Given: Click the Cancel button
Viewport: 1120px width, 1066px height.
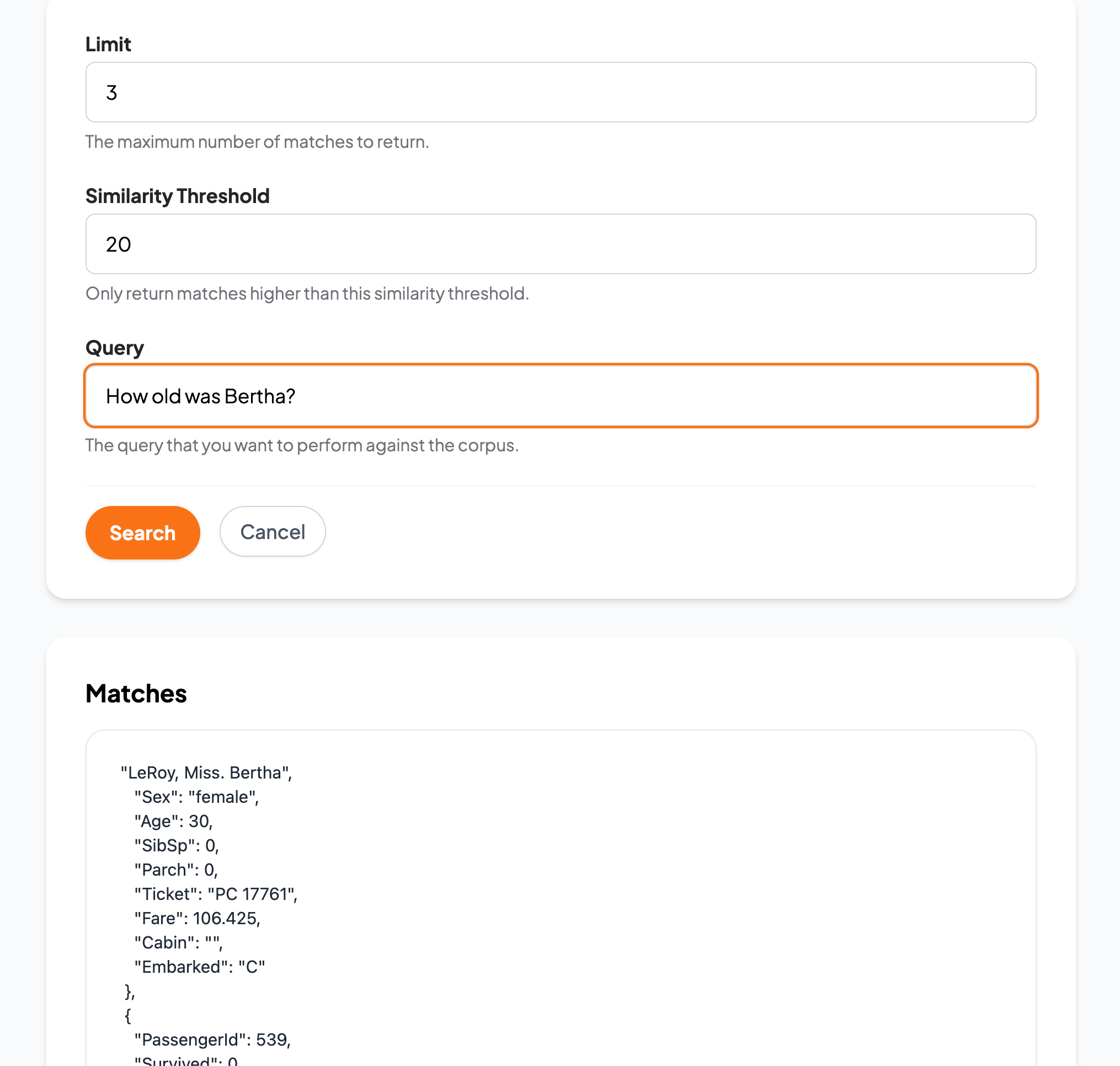Looking at the screenshot, I should [x=273, y=531].
